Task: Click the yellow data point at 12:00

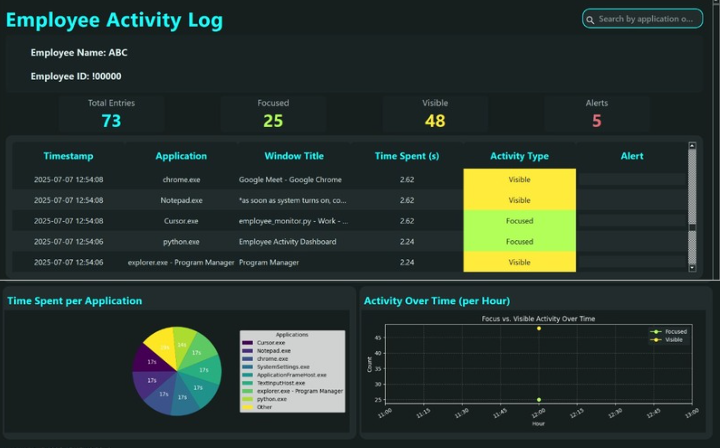Action: coord(539,328)
